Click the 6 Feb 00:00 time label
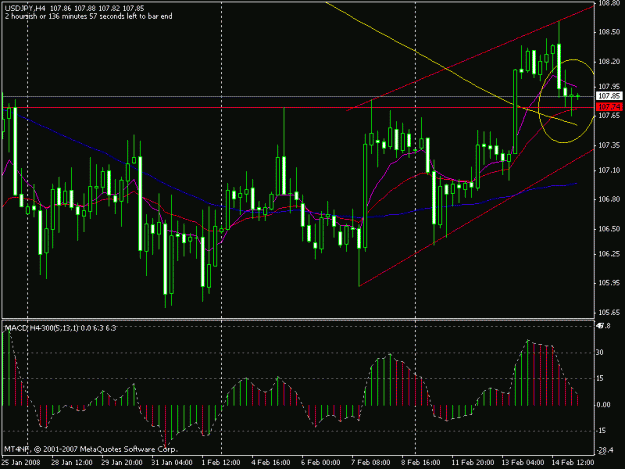Screen dimensions: 625x469 click(321, 463)
